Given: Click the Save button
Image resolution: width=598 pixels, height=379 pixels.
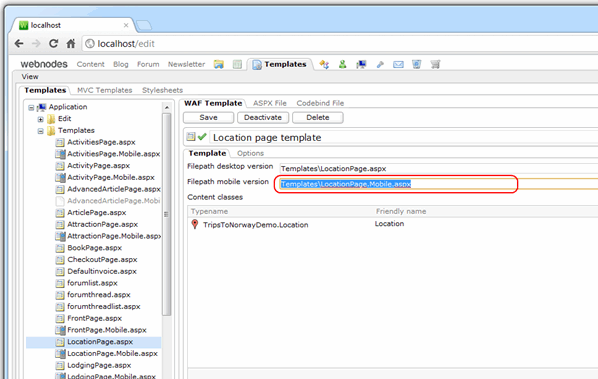Looking at the screenshot, I should [208, 118].
